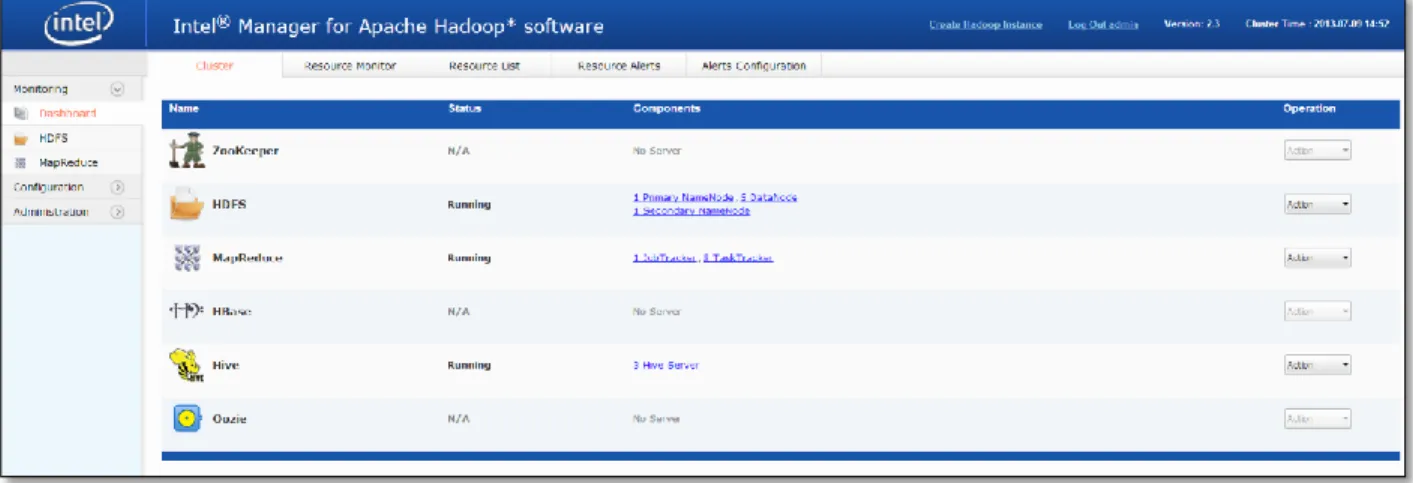
Task: Click the HBase service icon
Action: pos(186,312)
